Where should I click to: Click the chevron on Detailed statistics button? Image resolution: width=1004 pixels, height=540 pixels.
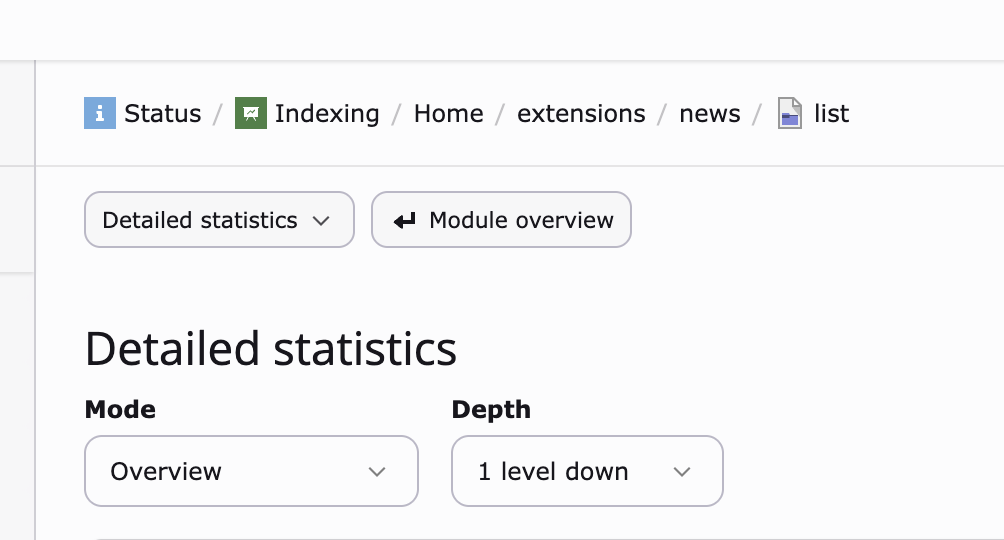pyautogui.click(x=321, y=221)
